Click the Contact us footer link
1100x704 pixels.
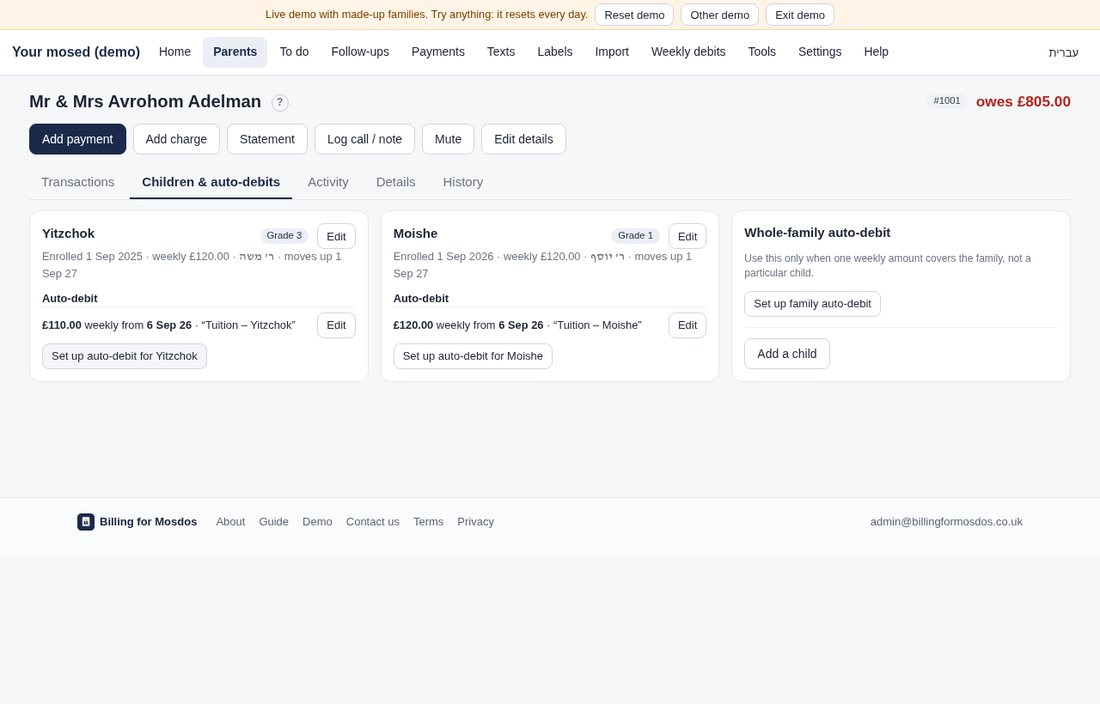(373, 522)
